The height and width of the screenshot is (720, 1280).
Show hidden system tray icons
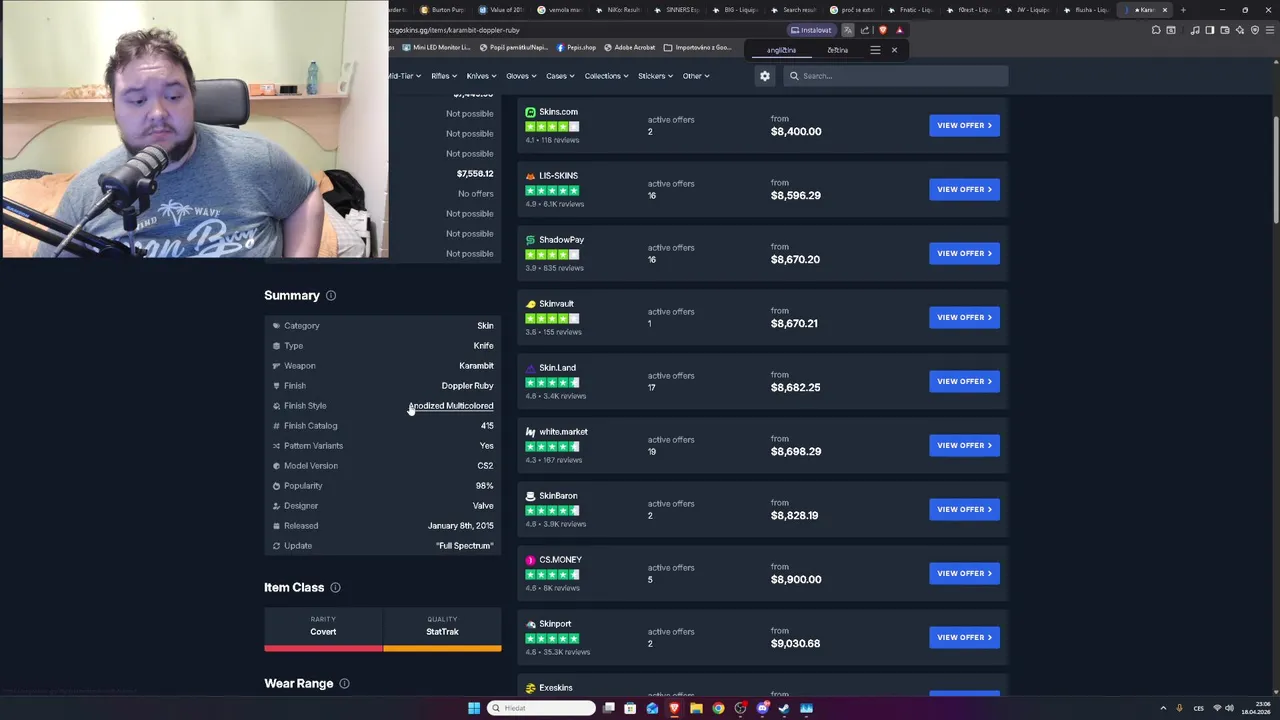click(x=1162, y=708)
